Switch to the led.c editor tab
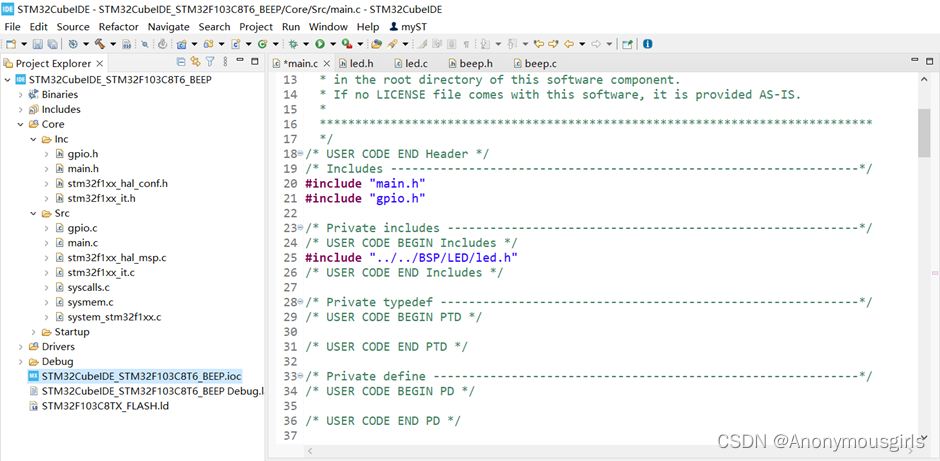 pyautogui.click(x=411, y=63)
